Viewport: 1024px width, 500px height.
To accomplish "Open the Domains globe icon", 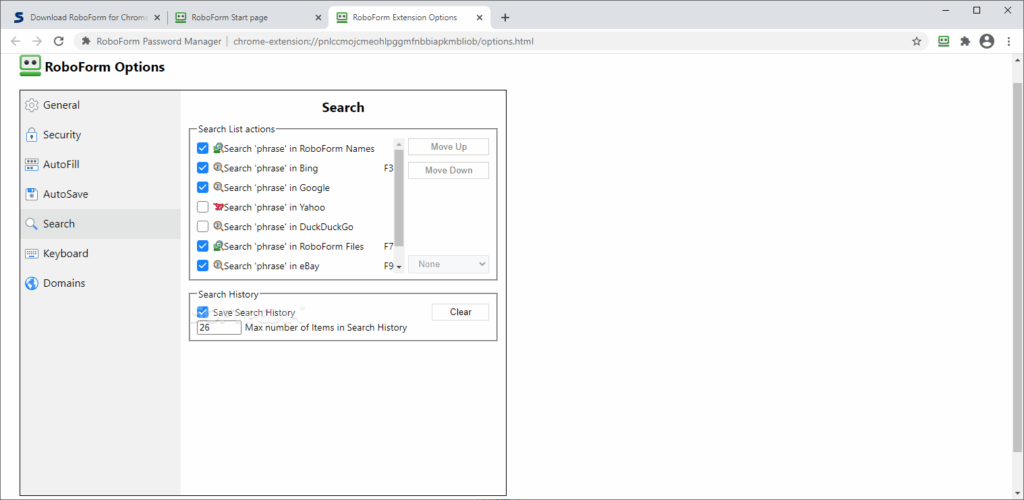I will [31, 283].
